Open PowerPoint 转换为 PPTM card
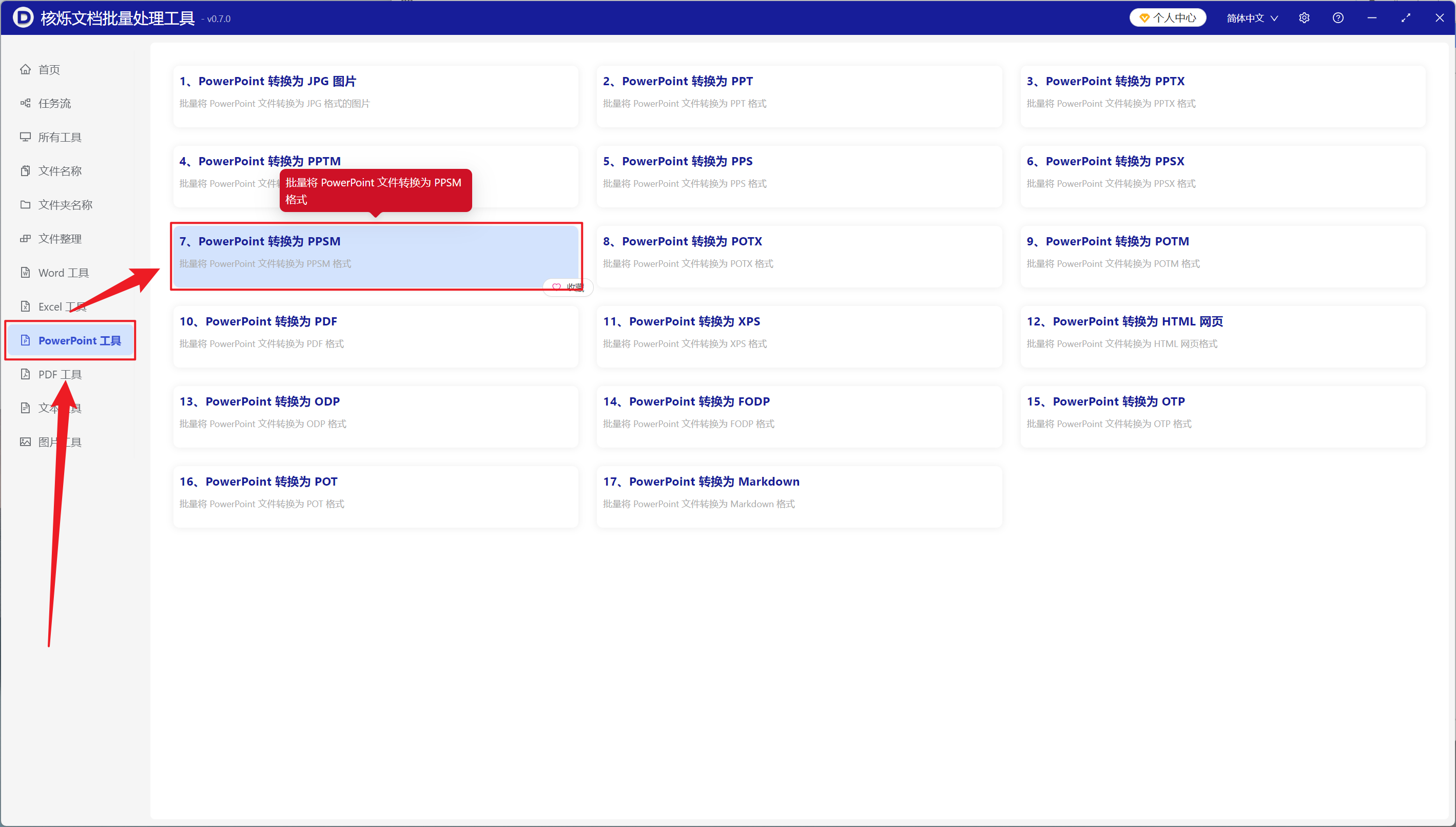 coord(375,176)
